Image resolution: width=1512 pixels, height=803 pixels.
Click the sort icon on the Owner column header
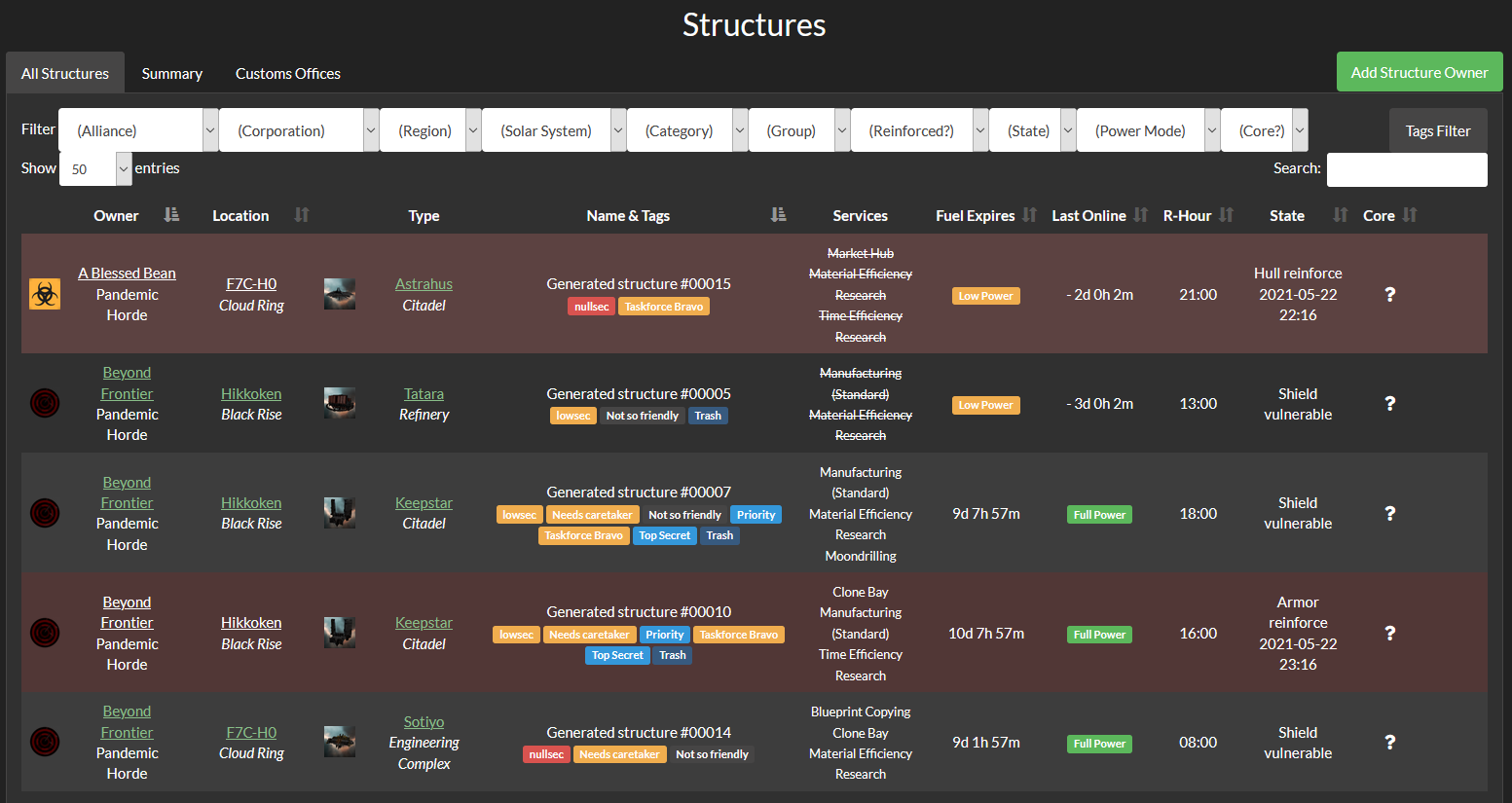tap(171, 215)
